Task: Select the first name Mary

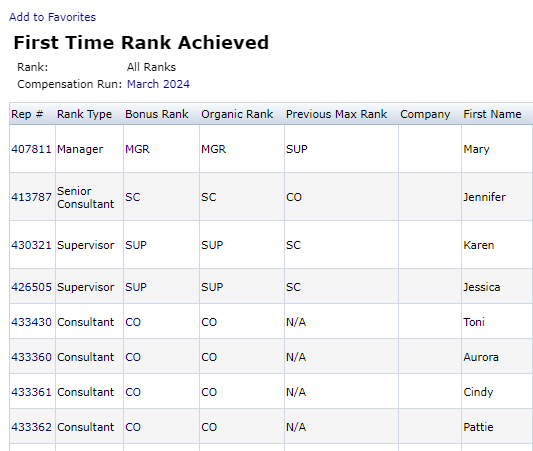Action: tap(476, 149)
